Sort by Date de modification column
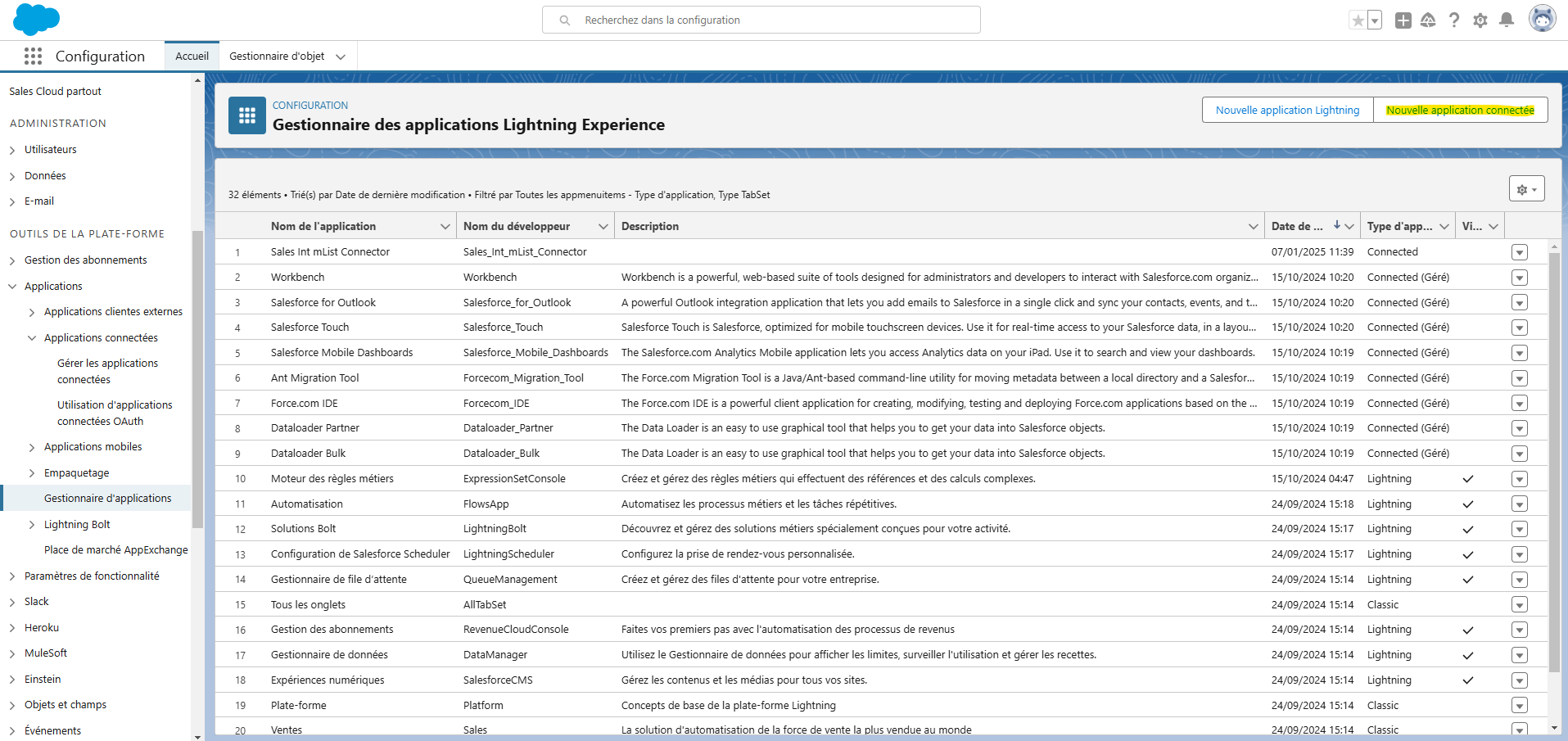The width and height of the screenshot is (1568, 741). coord(1298,227)
